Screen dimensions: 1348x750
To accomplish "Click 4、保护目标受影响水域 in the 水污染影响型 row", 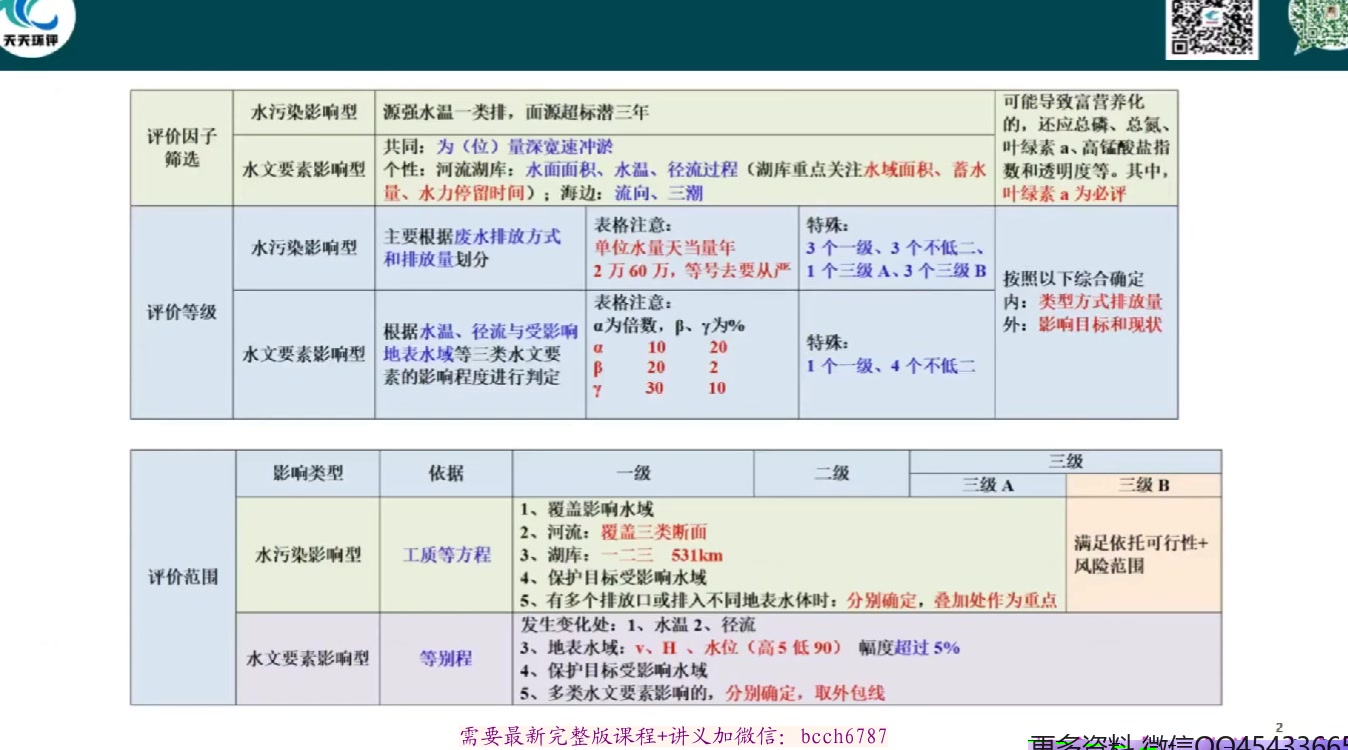I will (x=613, y=578).
